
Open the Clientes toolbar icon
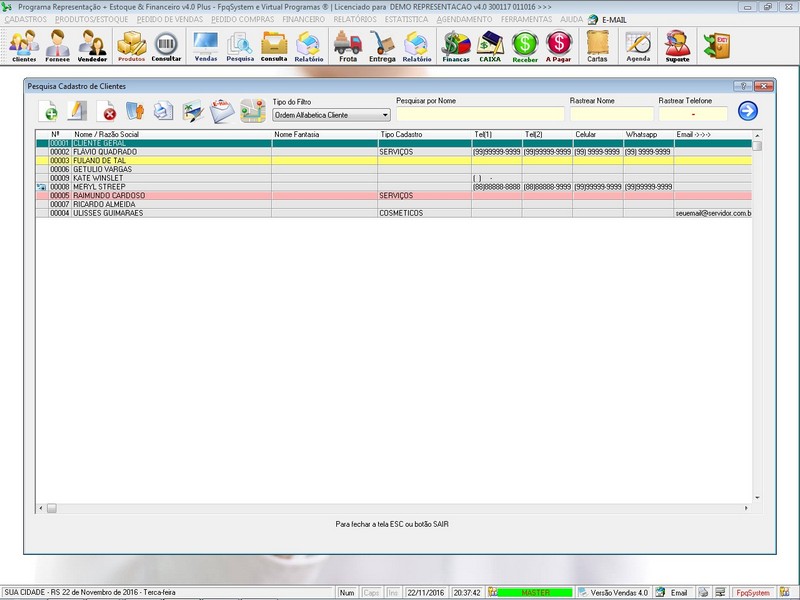(x=24, y=46)
